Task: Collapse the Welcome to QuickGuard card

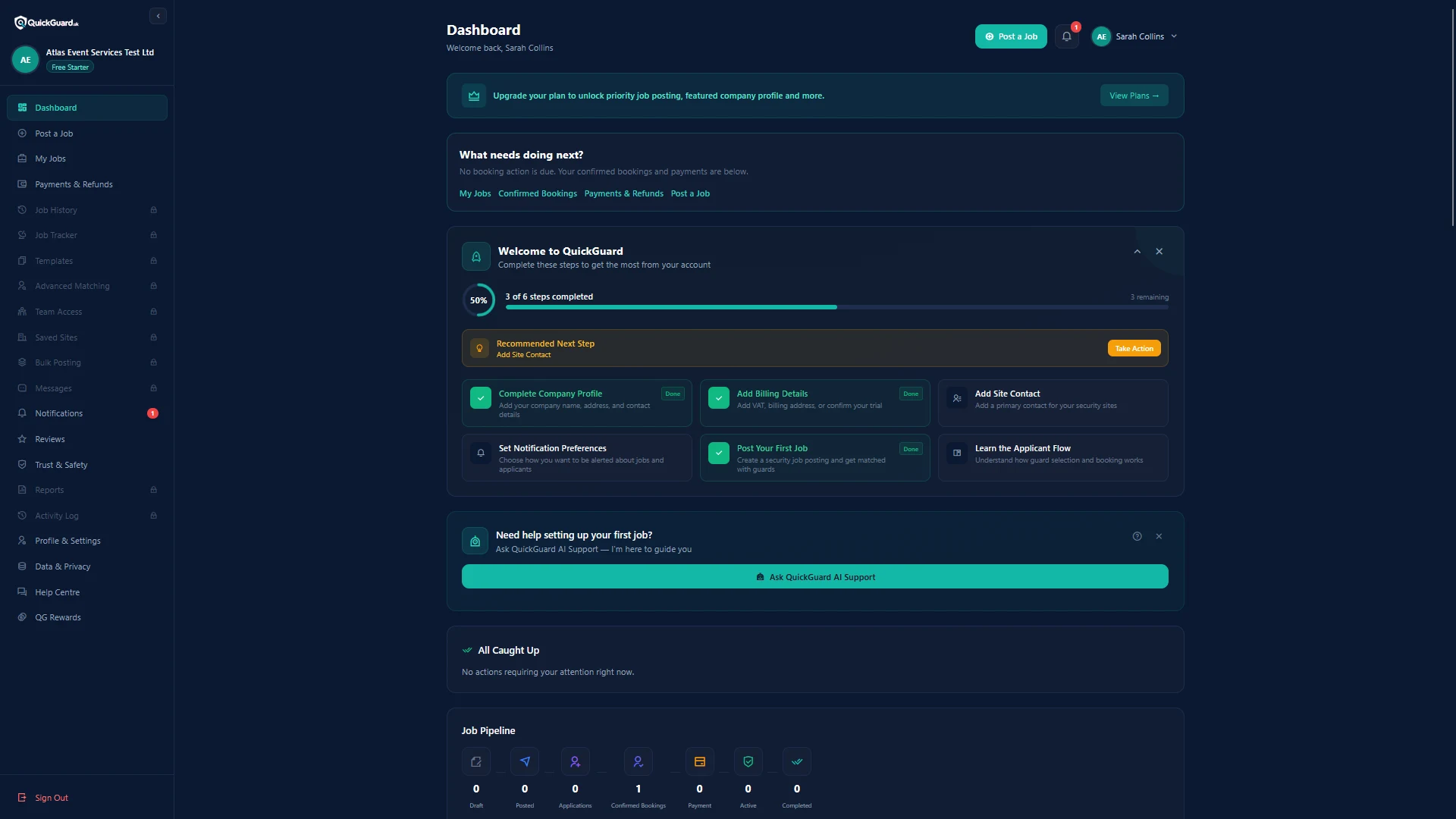Action: (x=1137, y=252)
